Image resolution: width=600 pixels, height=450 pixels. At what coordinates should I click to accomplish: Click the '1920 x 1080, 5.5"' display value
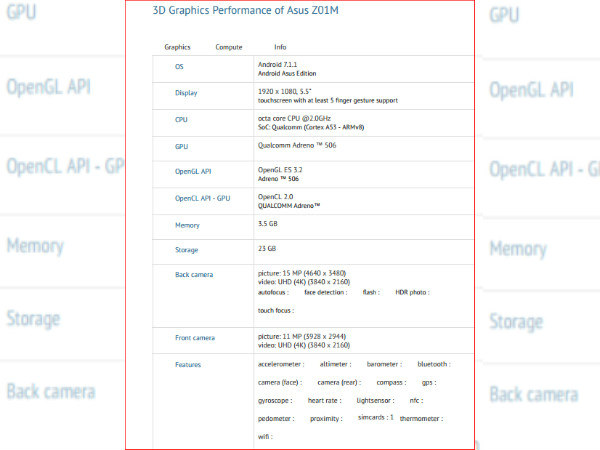click(284, 91)
